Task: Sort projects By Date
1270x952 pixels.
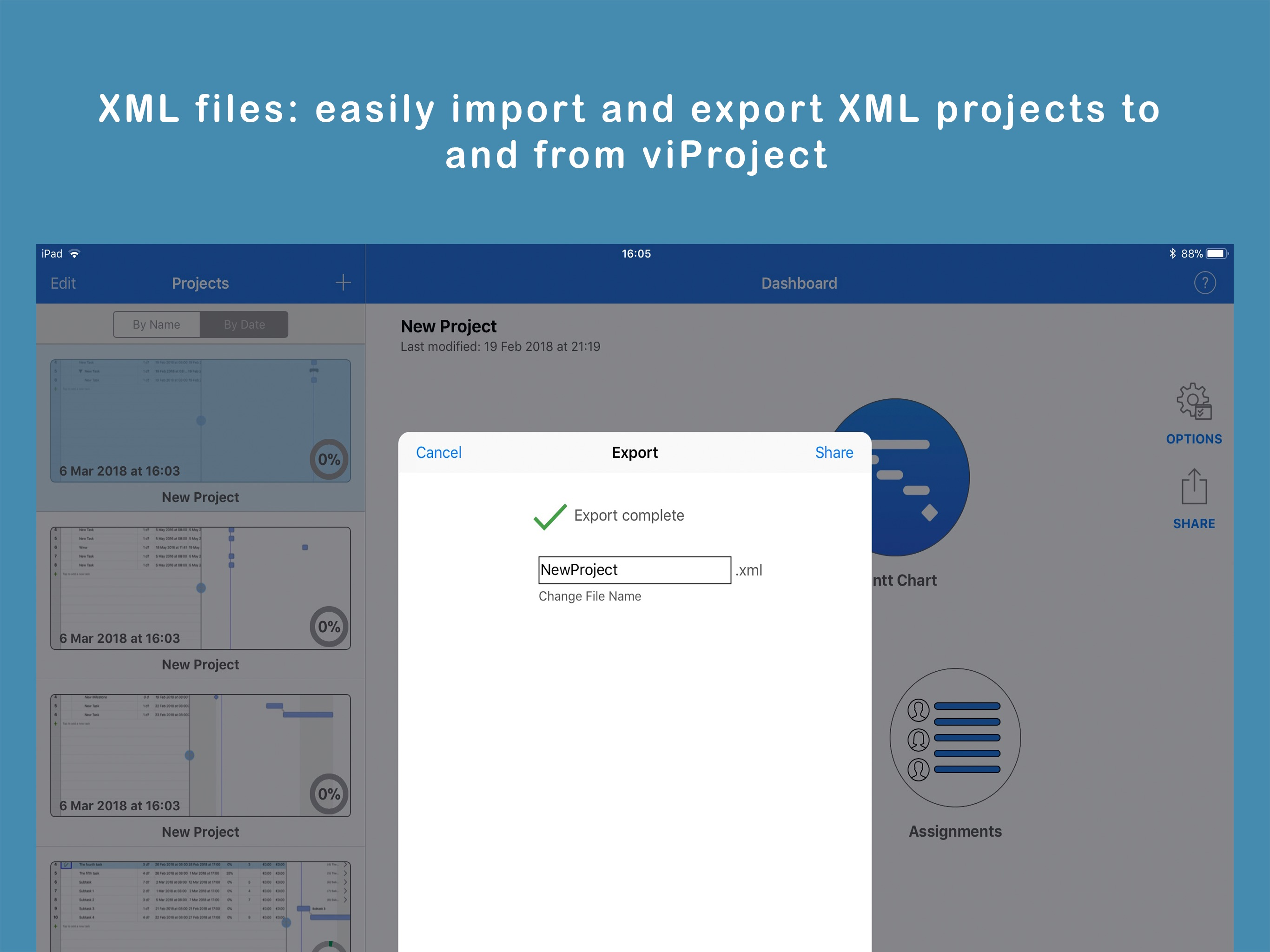Action: (x=244, y=324)
